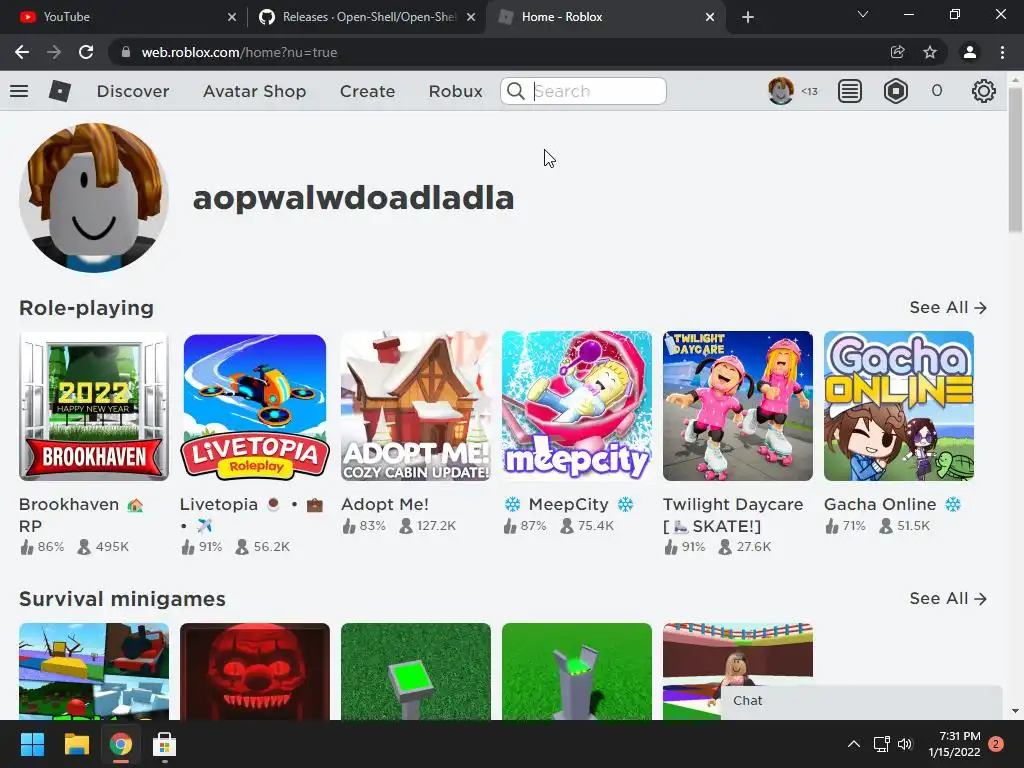The width and height of the screenshot is (1024, 768).
Task: Open the Discover menu item
Action: (133, 91)
